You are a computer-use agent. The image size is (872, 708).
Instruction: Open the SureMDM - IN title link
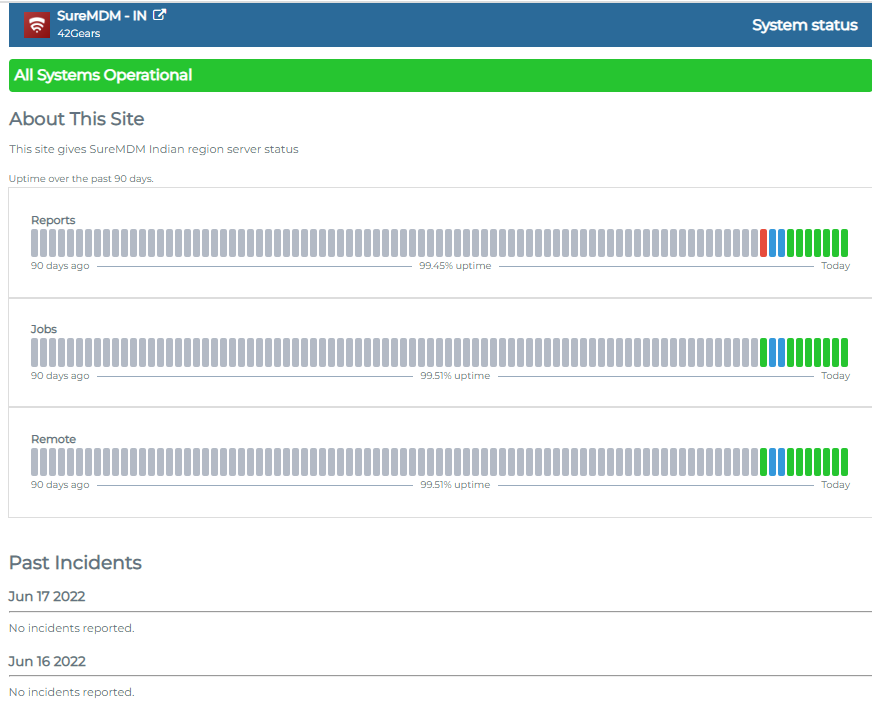(102, 16)
